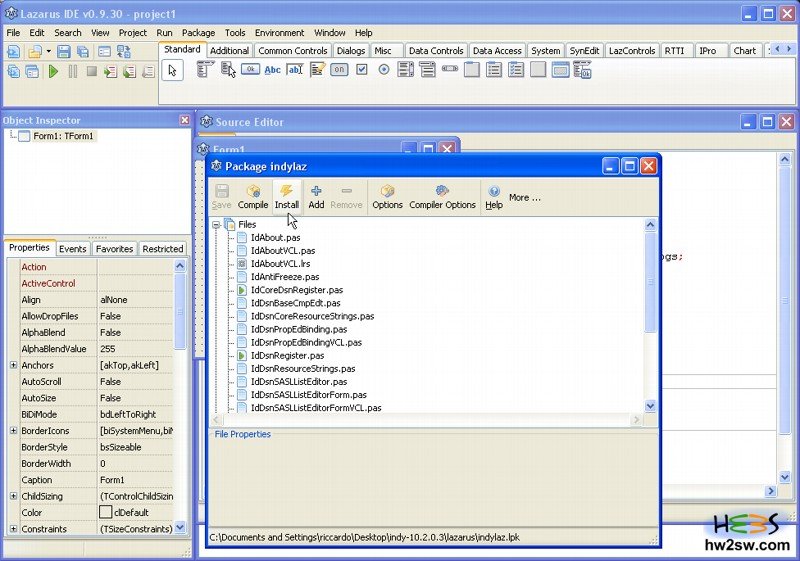Select the TScrollBar component icon
The width and height of the screenshot is (800, 561).
[450, 68]
